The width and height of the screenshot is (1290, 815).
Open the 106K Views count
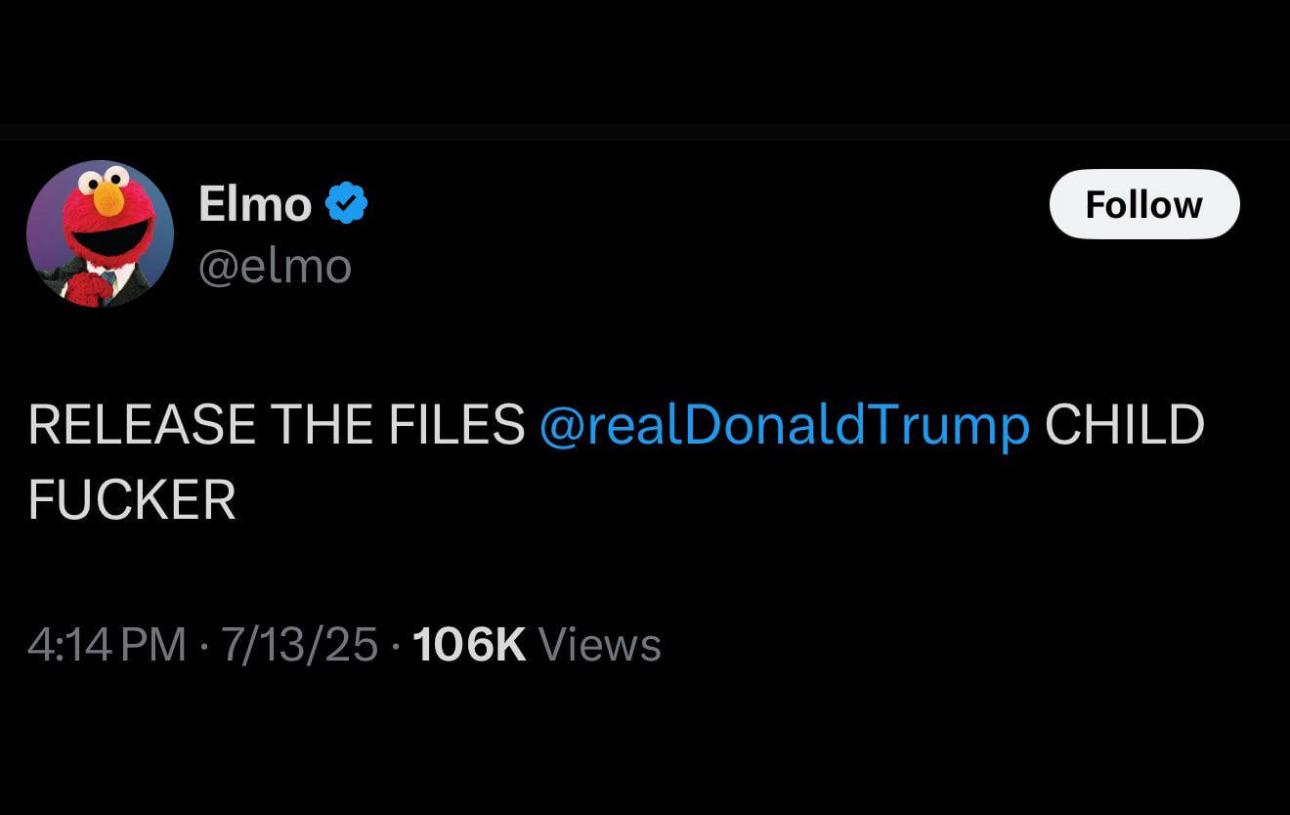click(x=536, y=645)
